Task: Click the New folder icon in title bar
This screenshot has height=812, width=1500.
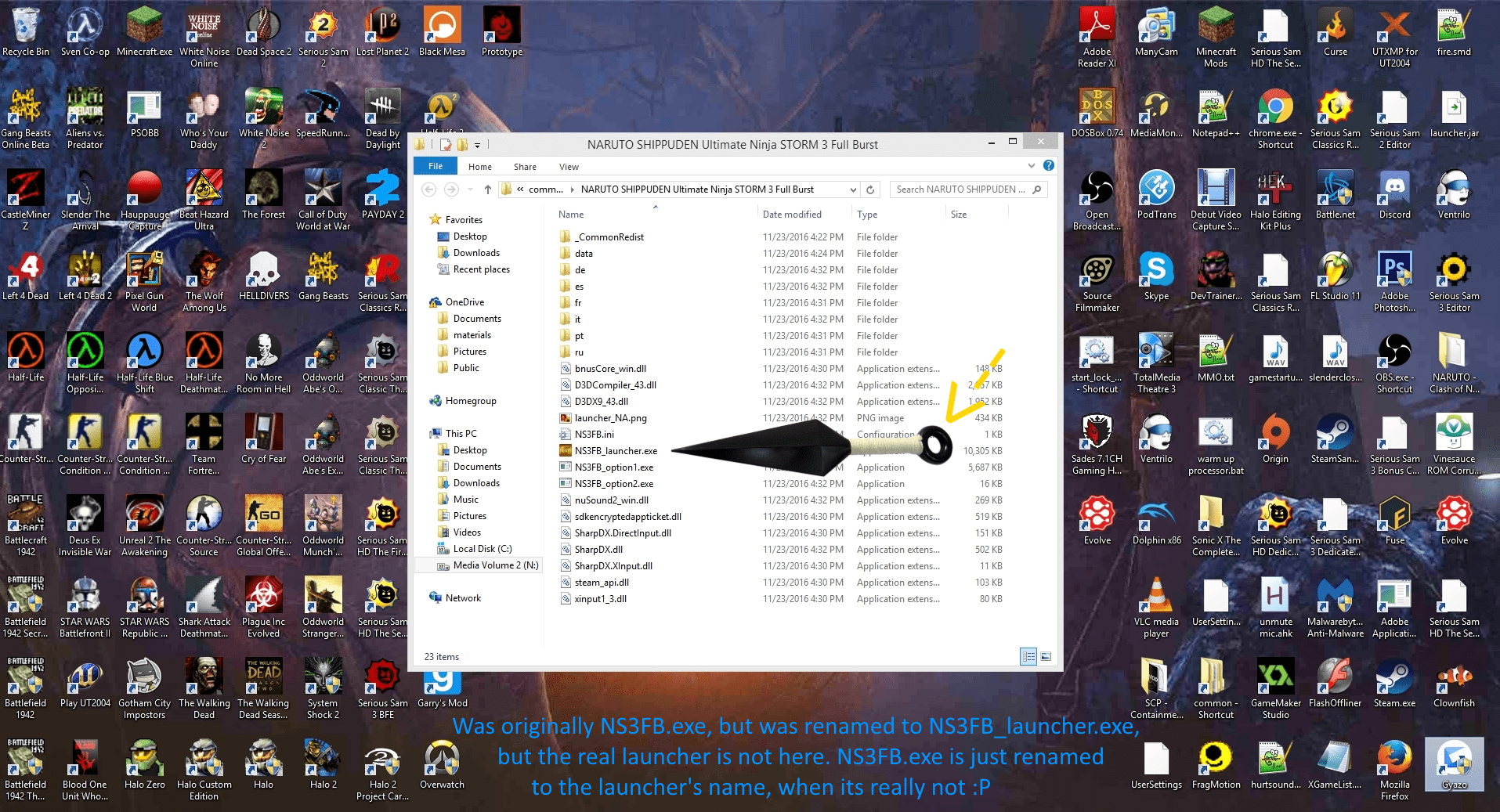Action: click(x=462, y=144)
